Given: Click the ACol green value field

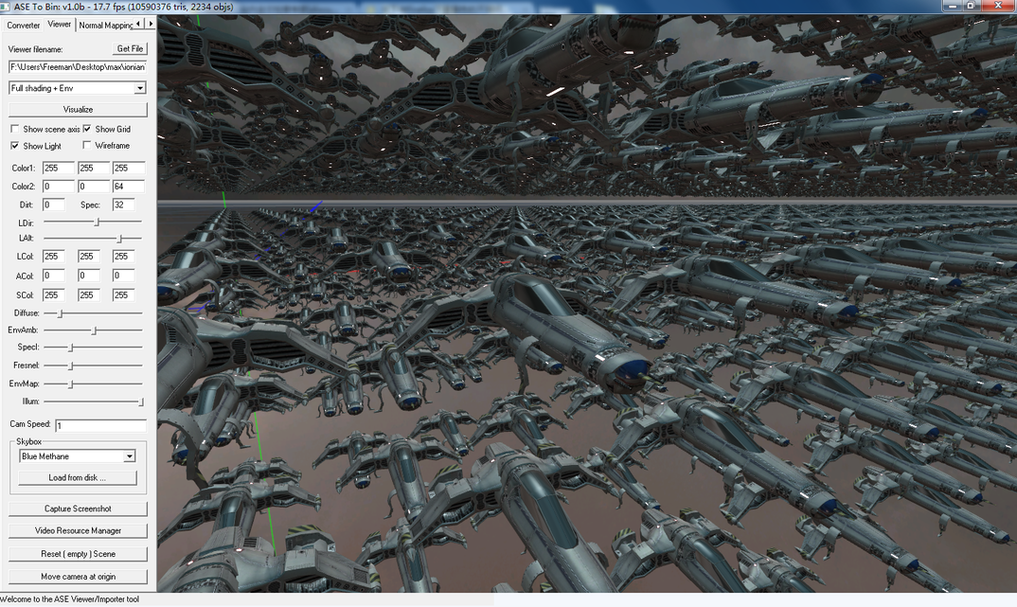Looking at the screenshot, I should click(x=88, y=276).
